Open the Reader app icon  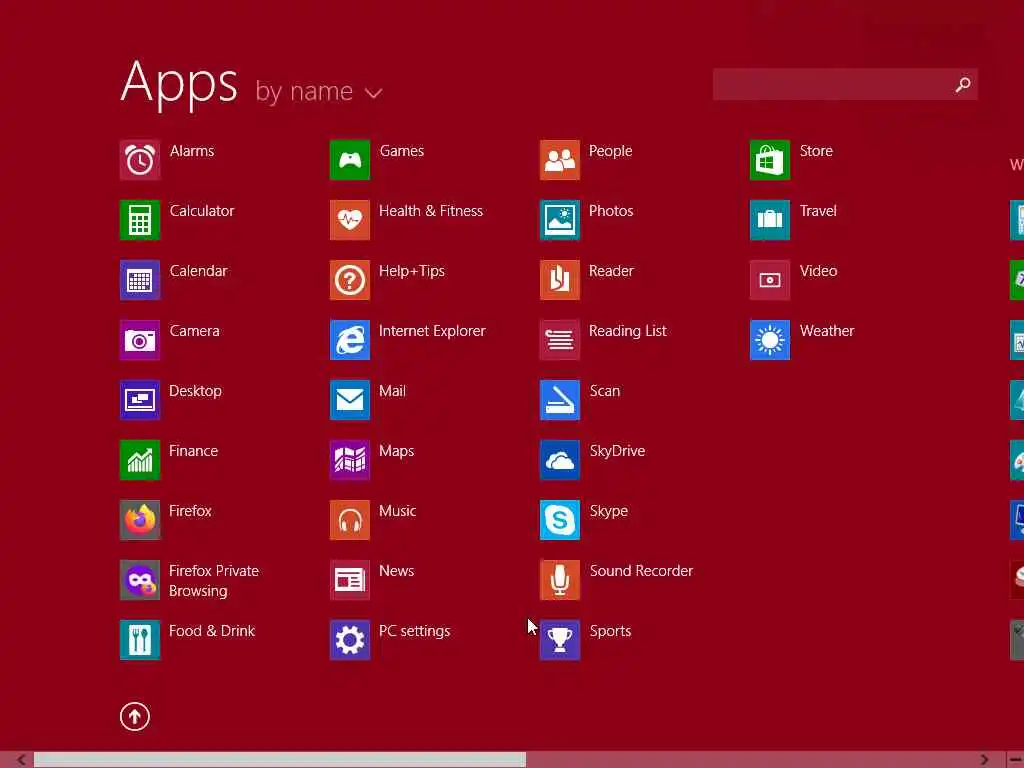click(x=560, y=280)
